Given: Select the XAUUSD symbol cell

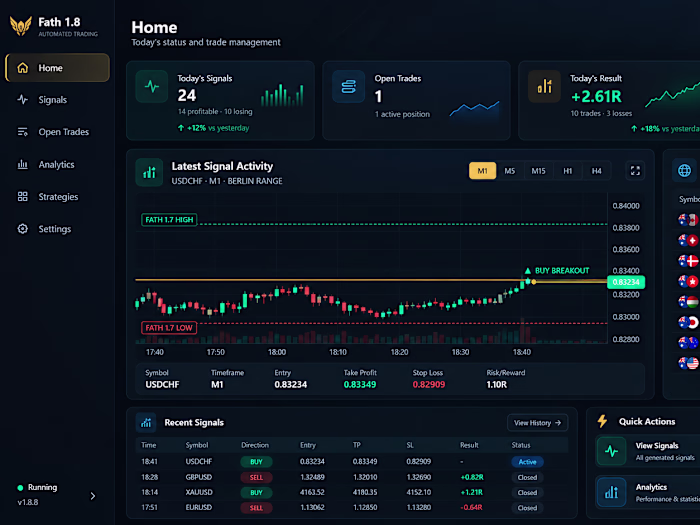Looking at the screenshot, I should (x=199, y=492).
